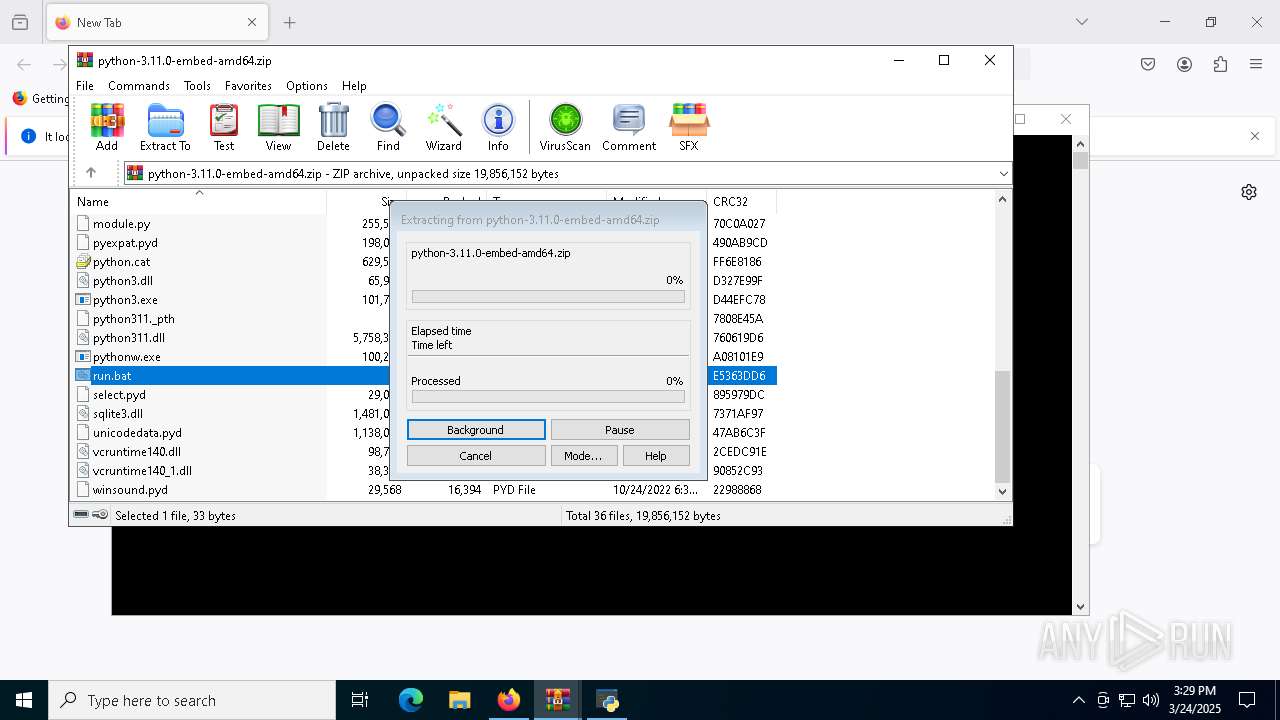Select python3.dll file
This screenshot has width=1280, height=720.
(x=123, y=281)
